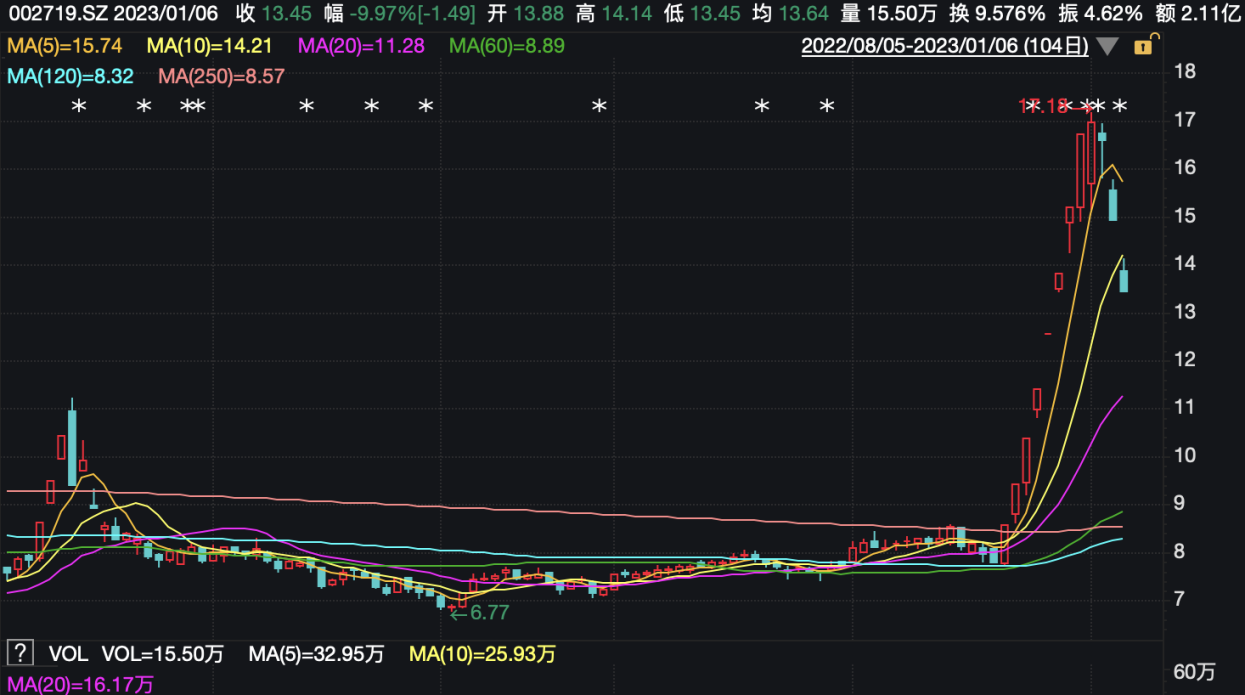Click the pink MA(250)=8.57 label
1245x695 pixels.
pyautogui.click(x=223, y=77)
